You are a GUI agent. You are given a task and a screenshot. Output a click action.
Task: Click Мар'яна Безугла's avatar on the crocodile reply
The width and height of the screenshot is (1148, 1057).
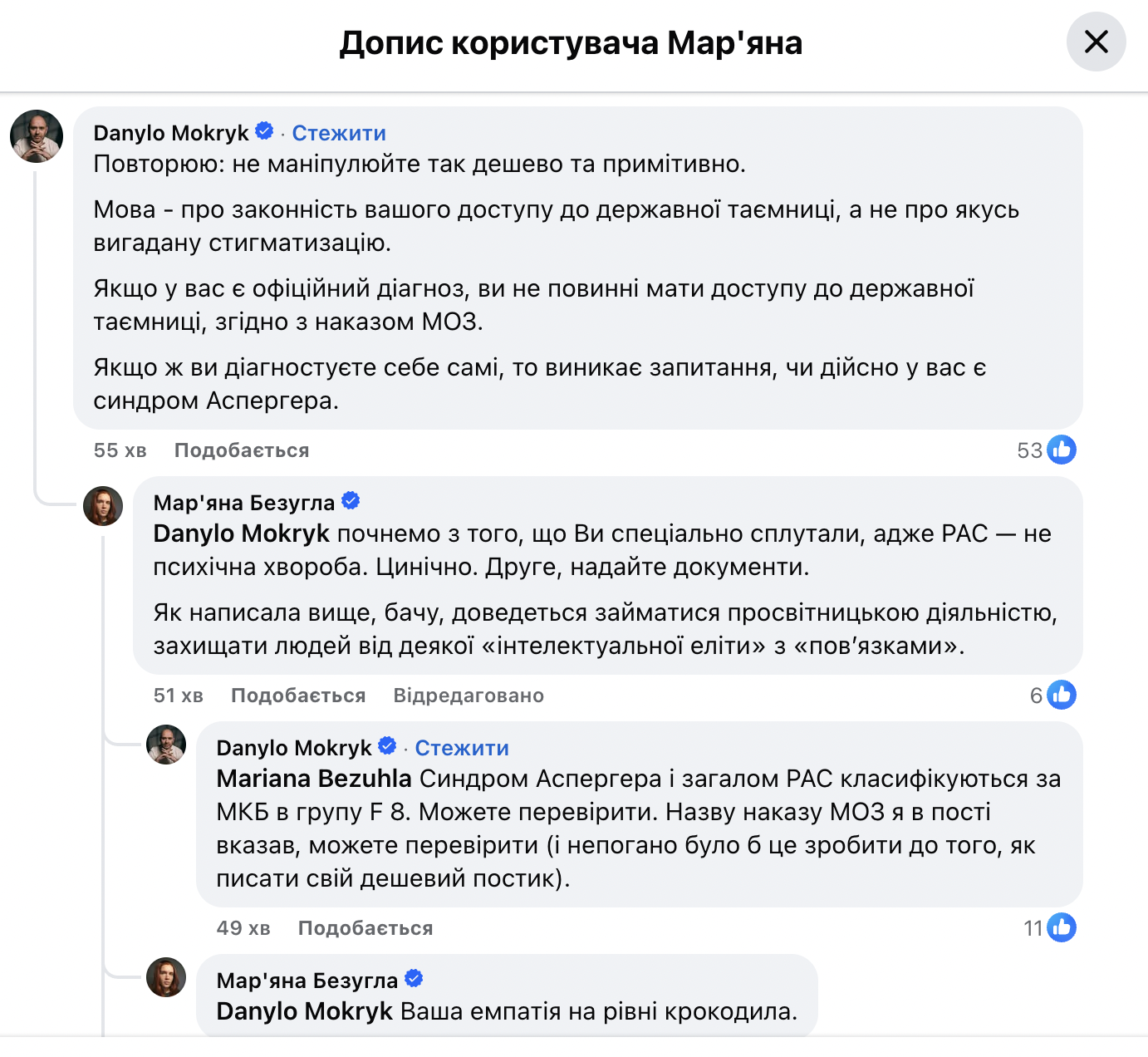click(x=166, y=977)
